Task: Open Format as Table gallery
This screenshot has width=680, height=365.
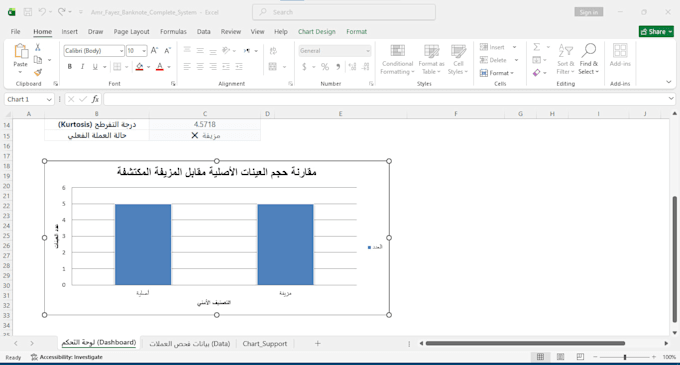Action: pos(431,59)
